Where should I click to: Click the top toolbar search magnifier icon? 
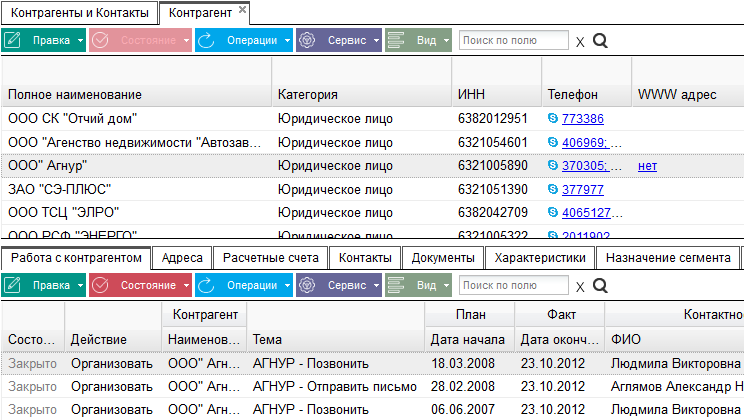pyautogui.click(x=600, y=41)
